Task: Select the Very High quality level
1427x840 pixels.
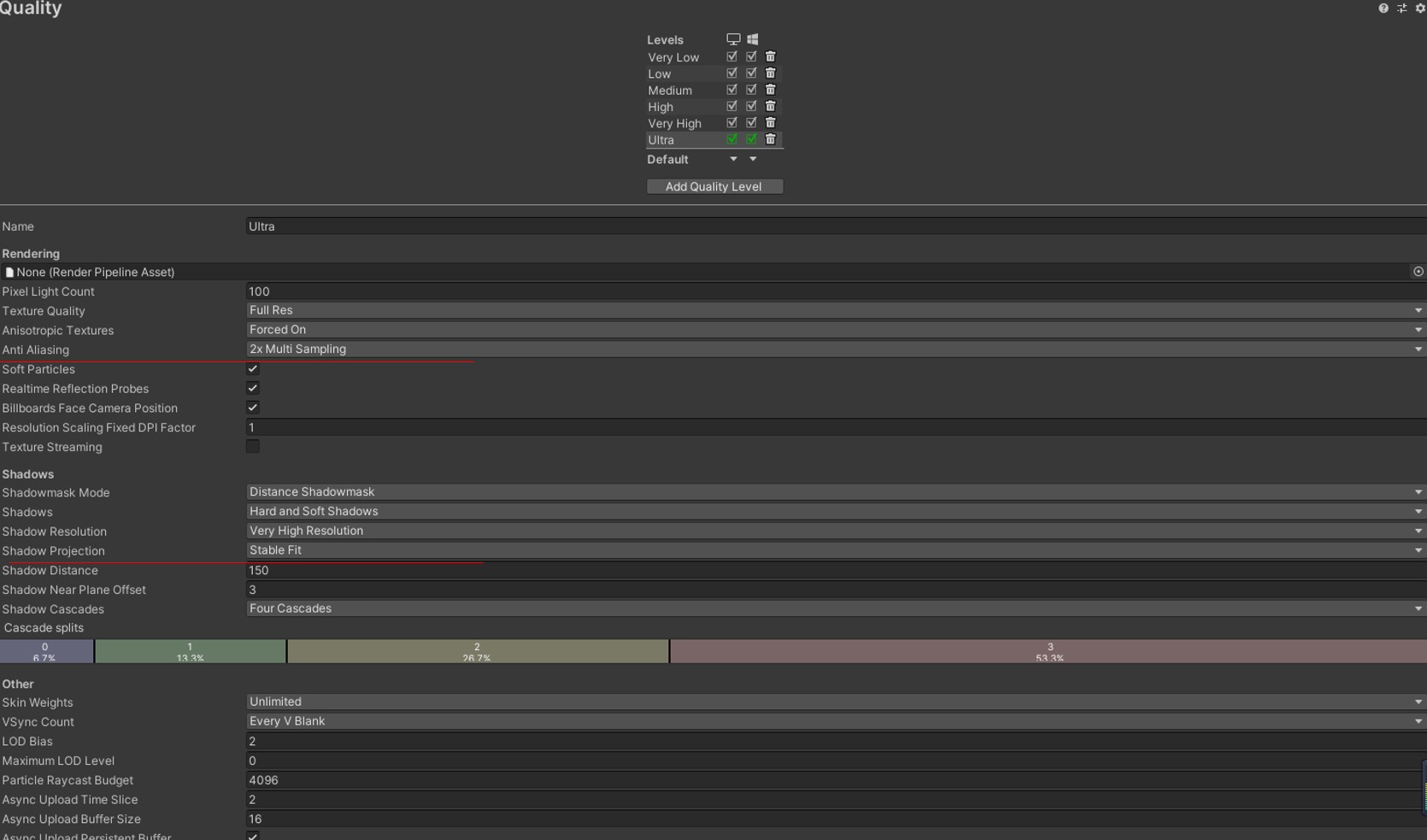Action: click(x=674, y=123)
